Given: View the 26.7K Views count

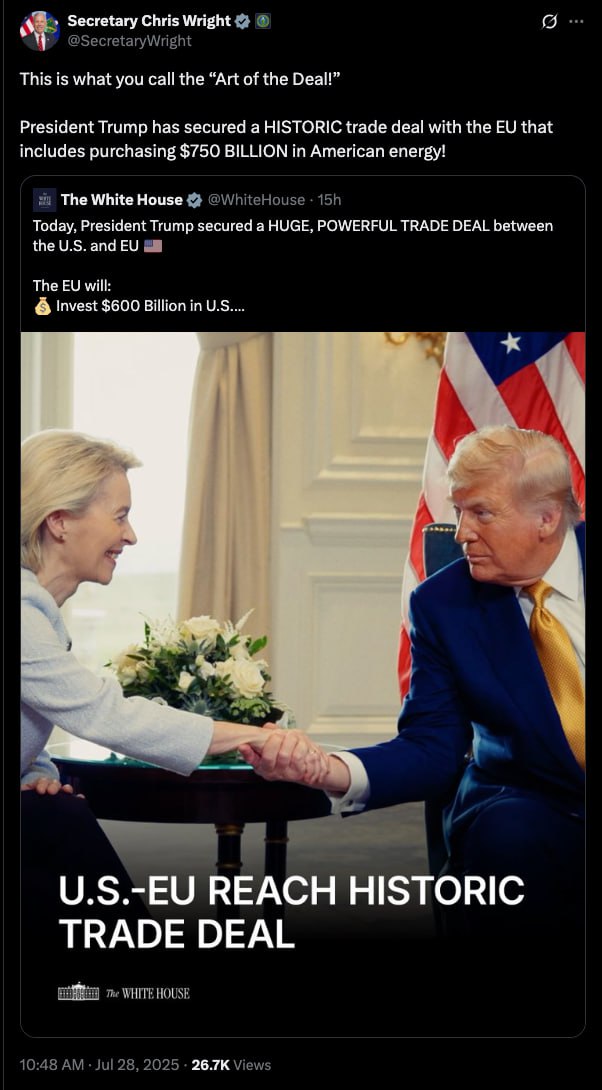Looking at the screenshot, I should pos(231,1064).
